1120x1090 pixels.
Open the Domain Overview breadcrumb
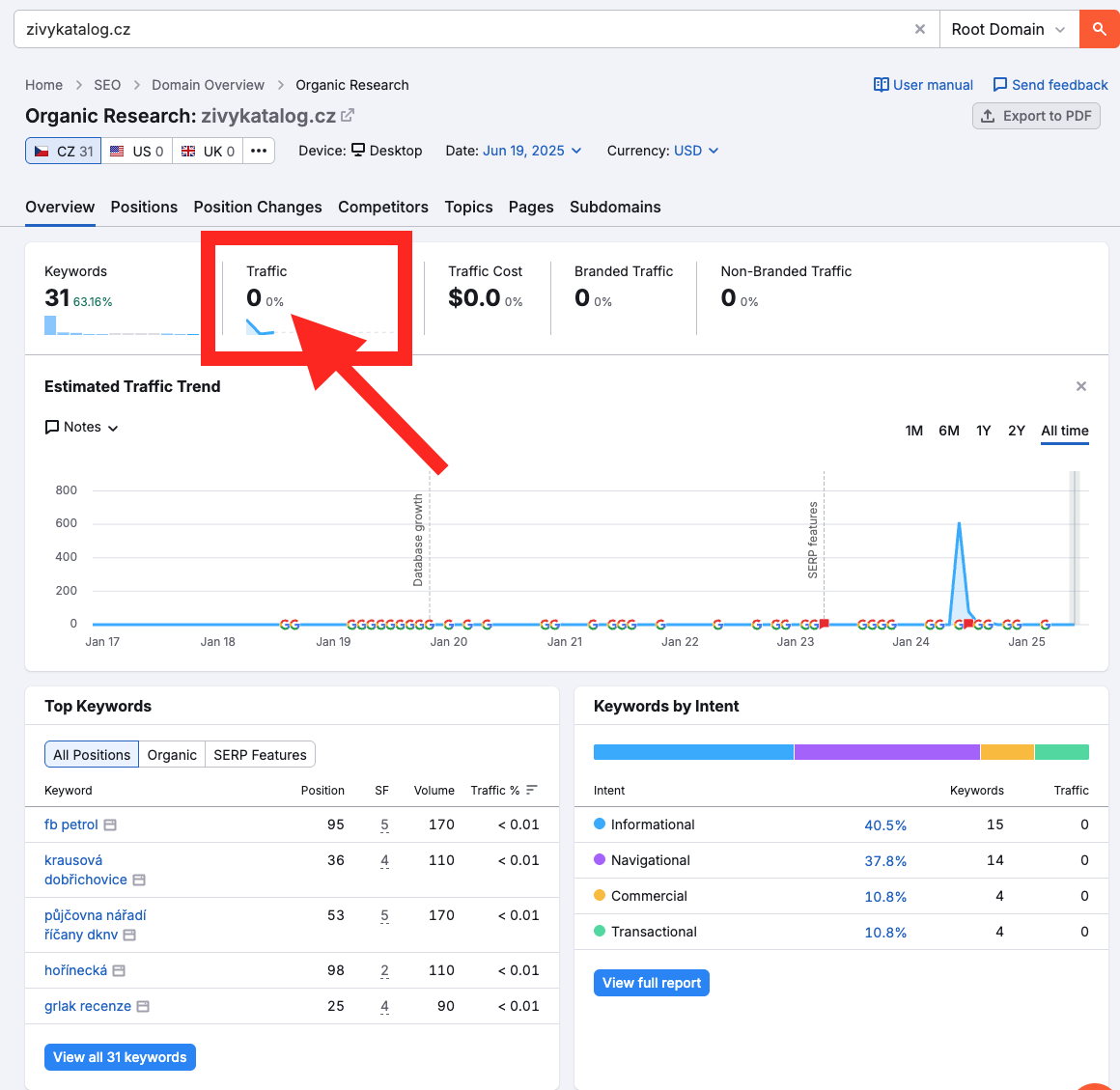pyautogui.click(x=208, y=85)
